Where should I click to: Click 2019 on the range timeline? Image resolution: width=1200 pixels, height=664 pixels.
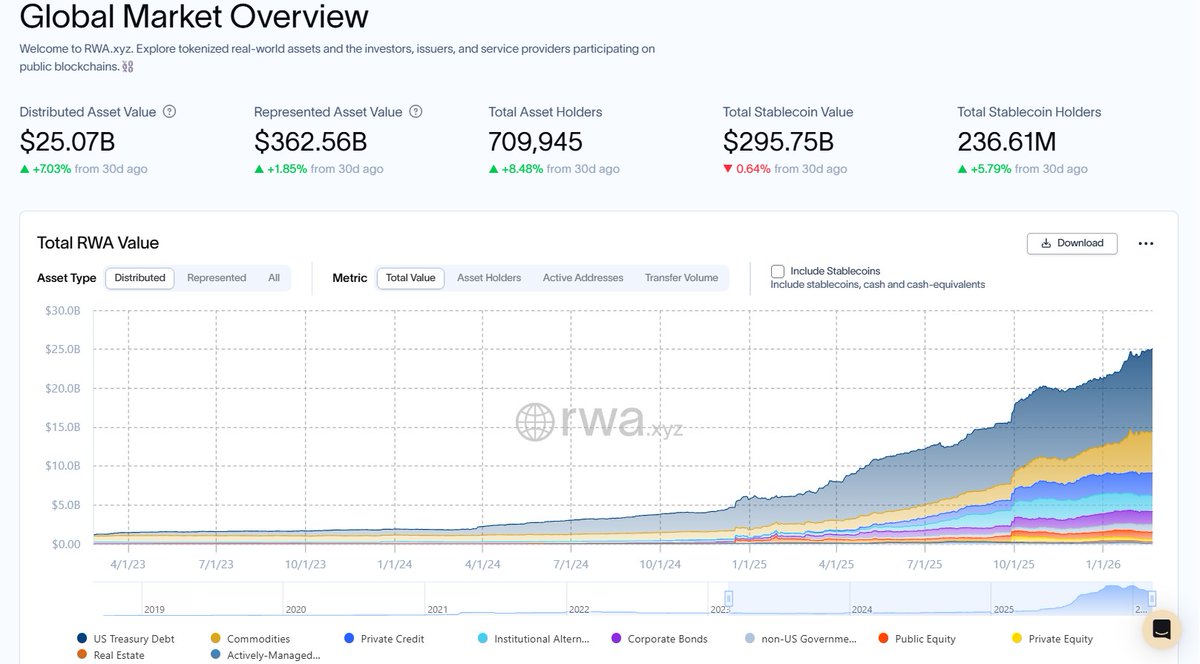coord(154,608)
